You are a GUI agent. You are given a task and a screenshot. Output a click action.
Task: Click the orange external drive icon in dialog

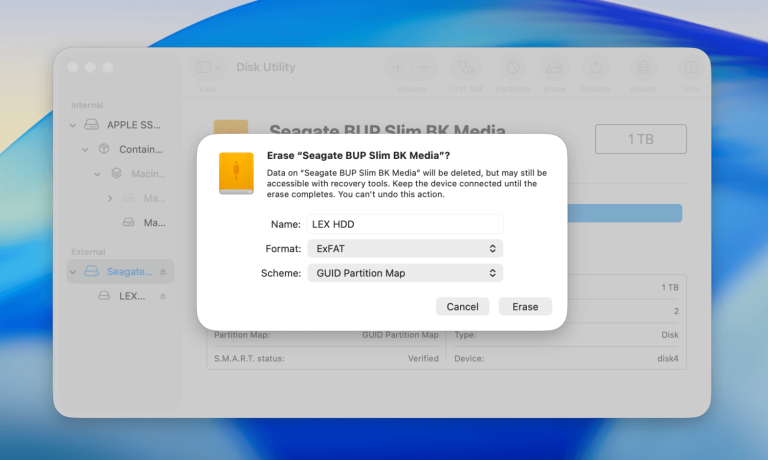[236, 173]
